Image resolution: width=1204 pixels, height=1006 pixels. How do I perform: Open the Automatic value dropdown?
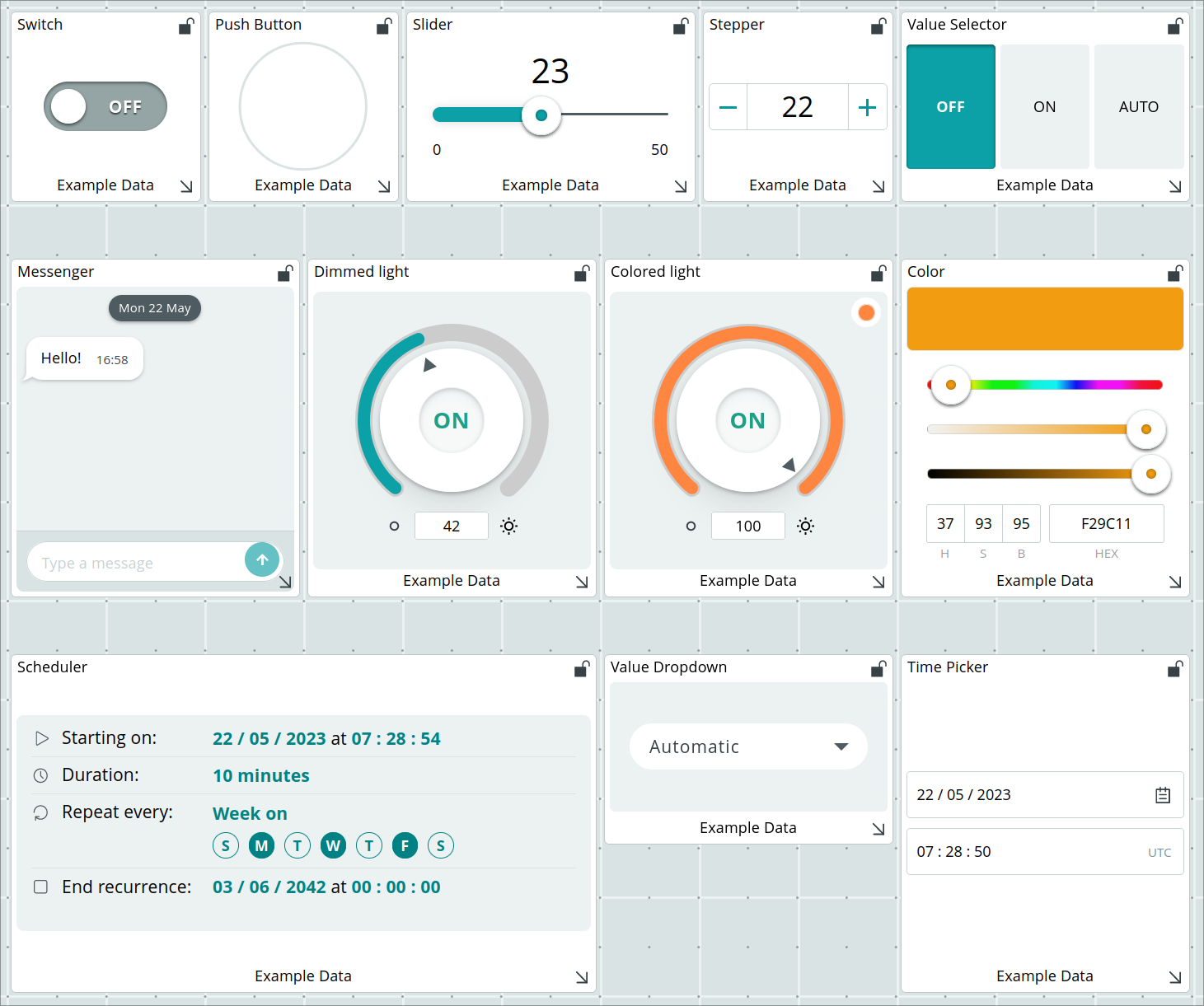coord(748,746)
